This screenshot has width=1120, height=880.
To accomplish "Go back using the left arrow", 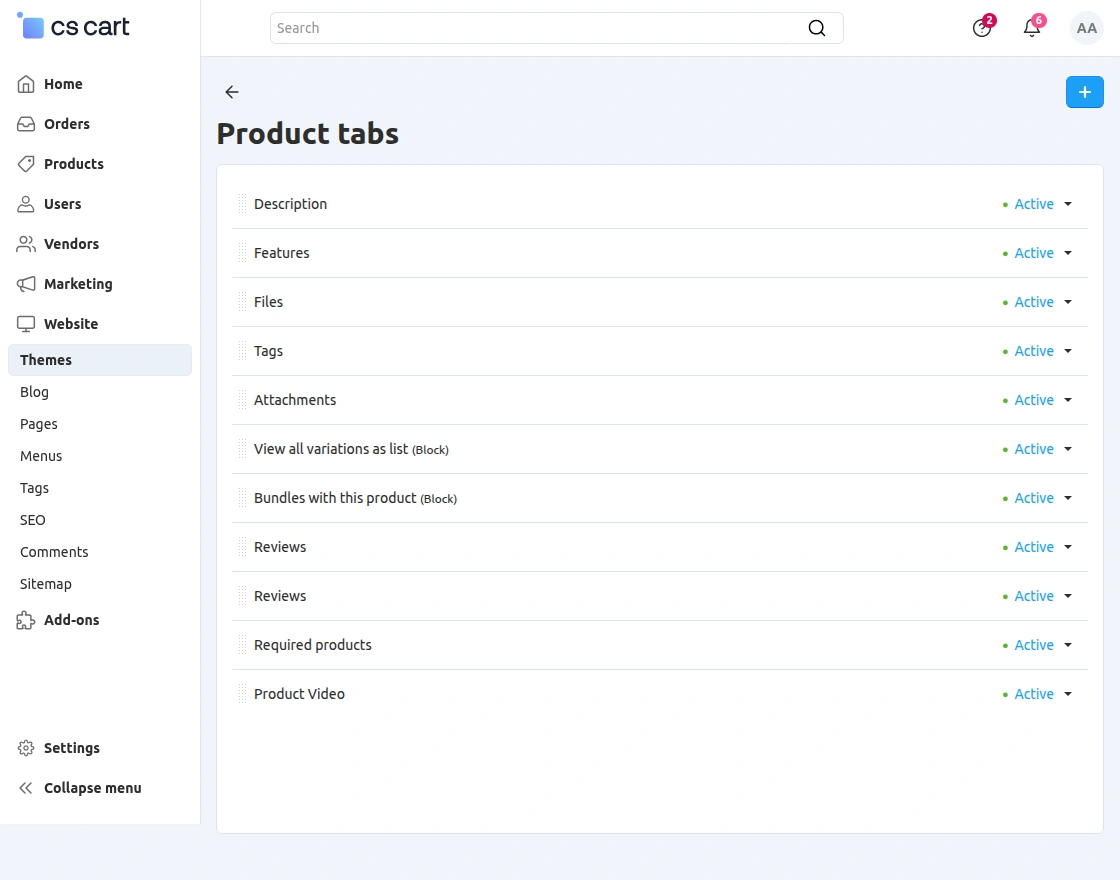I will click(231, 91).
